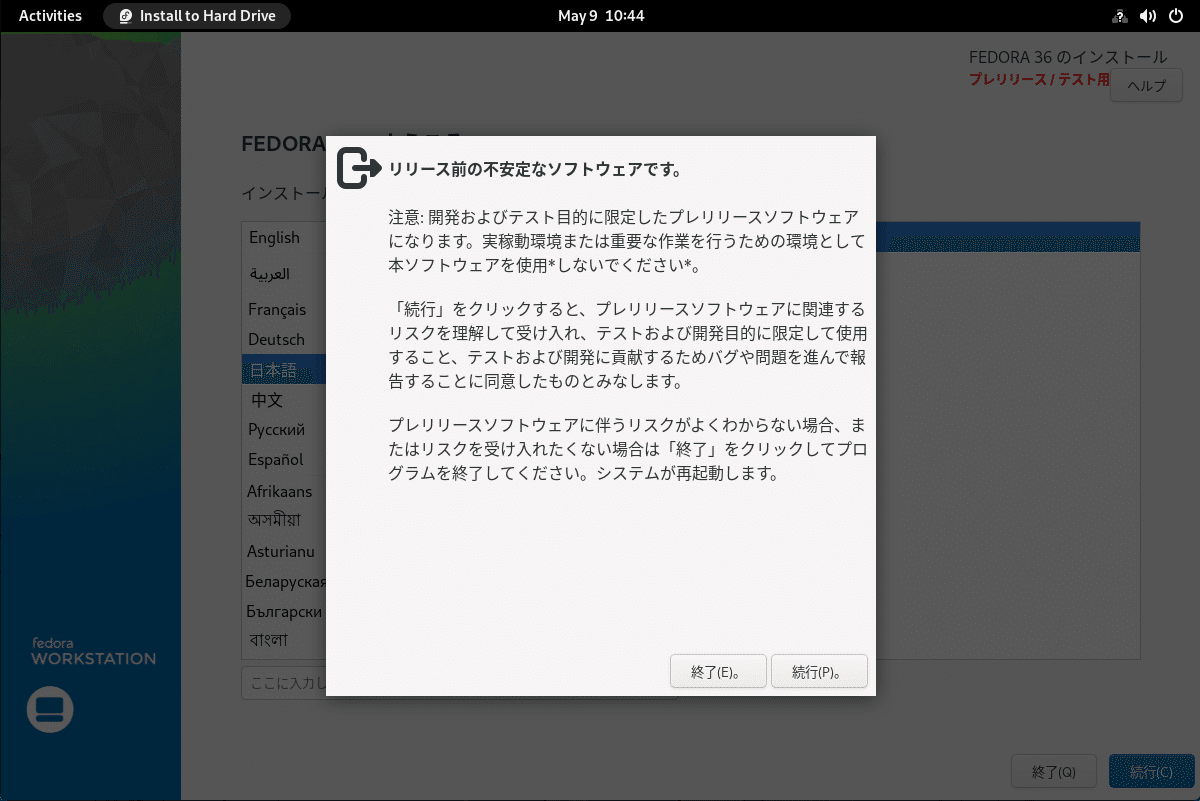Screen dimensions: 1200x801
Task: Click the round keyboard layout icon
Action: (50, 709)
